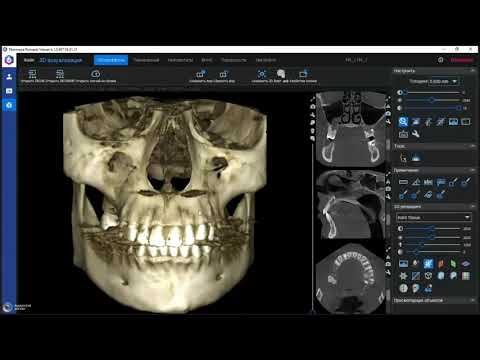
Task: Click the red text button top right
Action: tap(462, 60)
